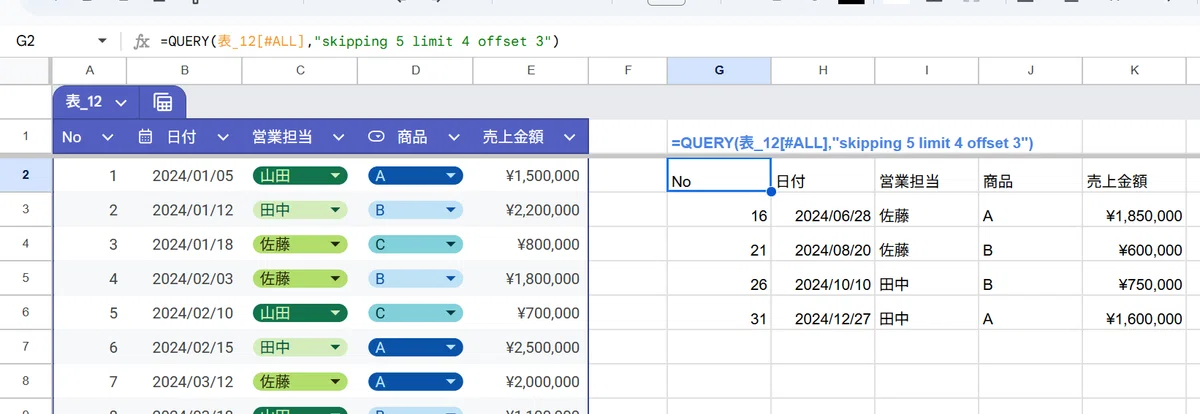Open the 佐藤 chip beside 2024/02/03
Screen dimensions: 1200x414
299,278
